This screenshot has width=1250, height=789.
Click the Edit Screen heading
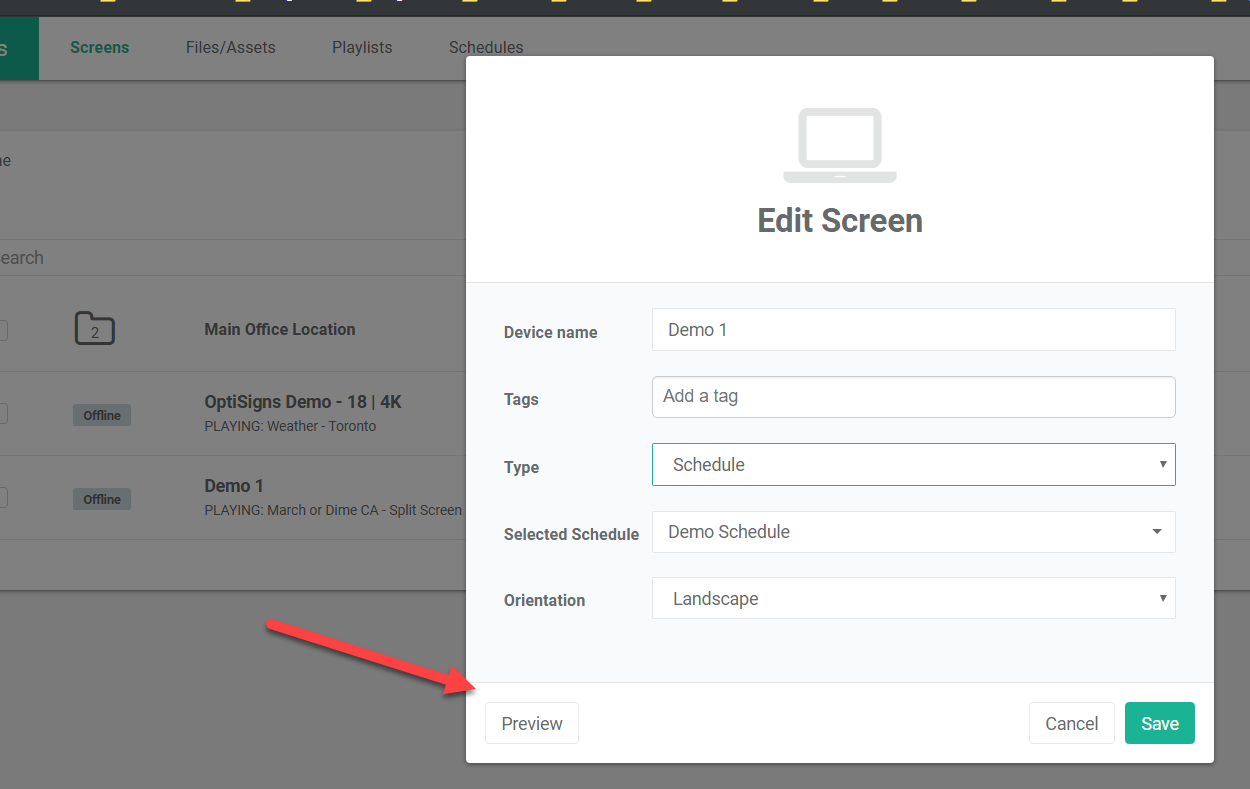pyautogui.click(x=840, y=220)
